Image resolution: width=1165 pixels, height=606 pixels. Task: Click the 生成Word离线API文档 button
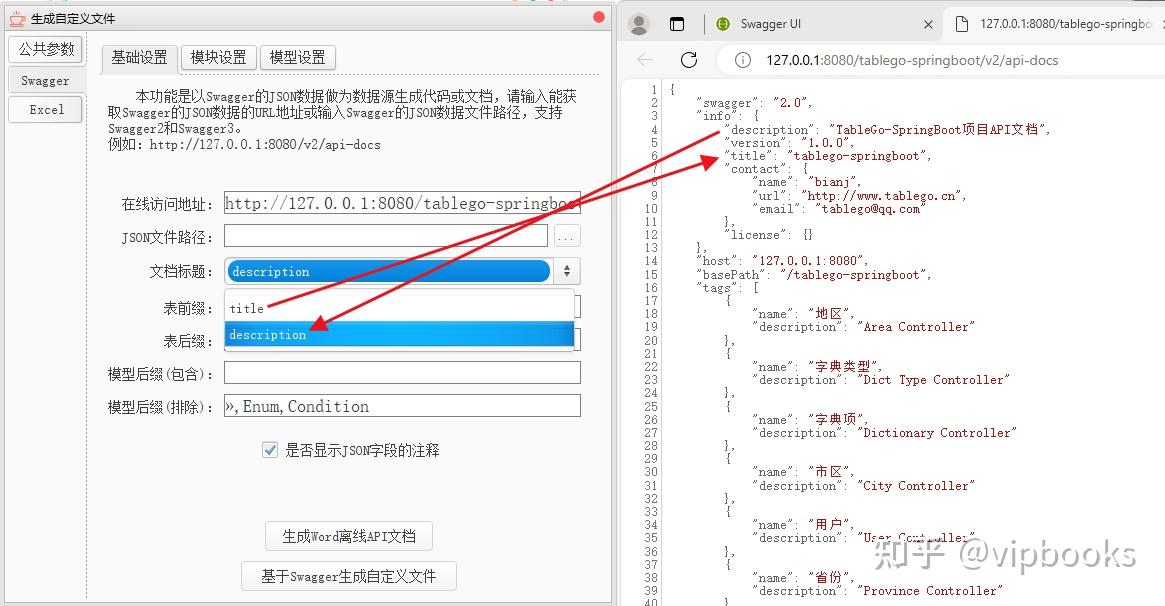348,536
